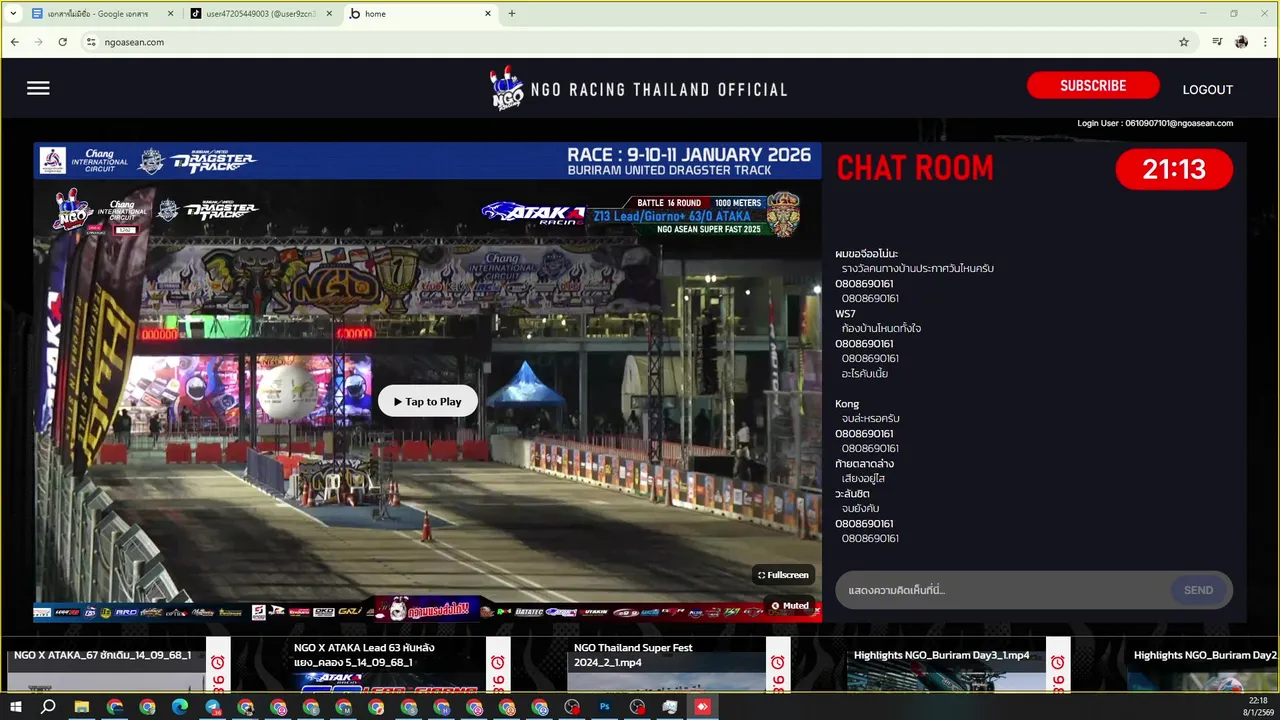Click chat message 'อะไรกันเนี่ย'
This screenshot has height=720, width=1280.
(x=864, y=373)
